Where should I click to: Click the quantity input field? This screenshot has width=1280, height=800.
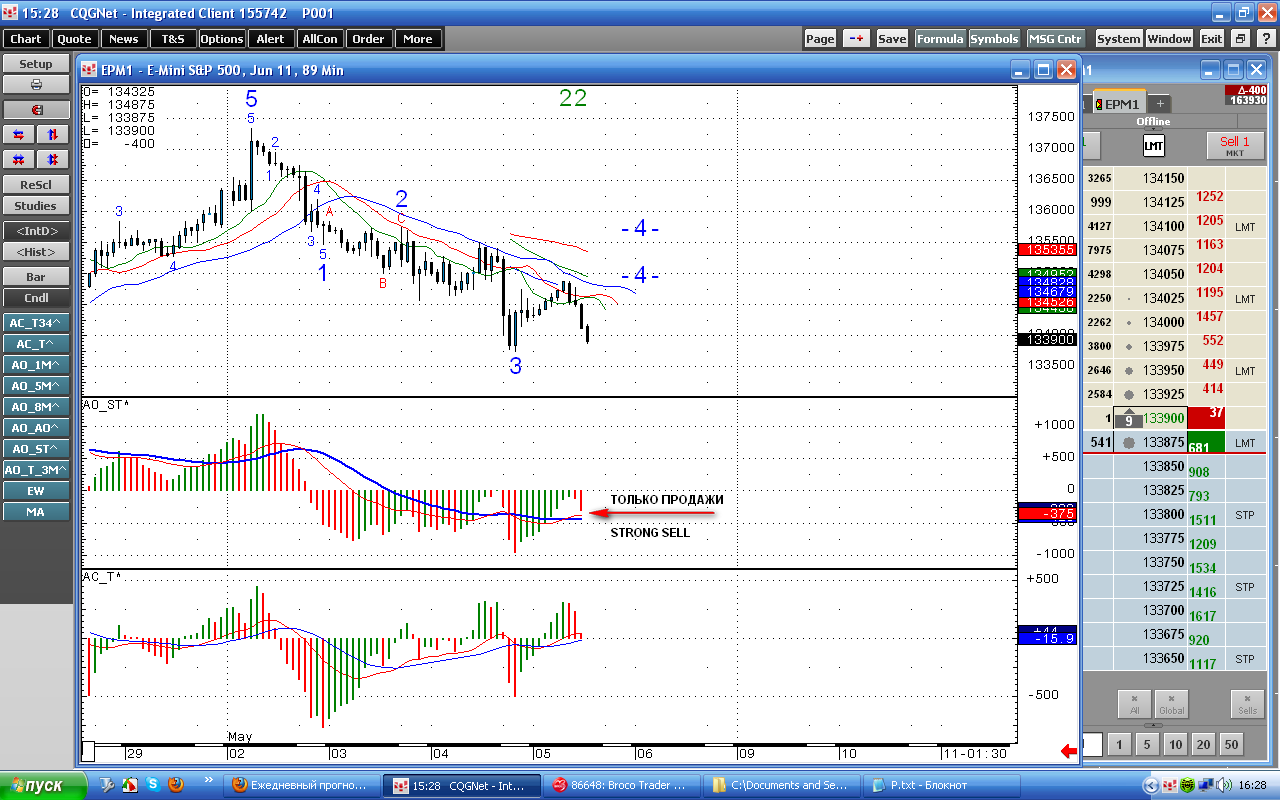click(x=1091, y=744)
